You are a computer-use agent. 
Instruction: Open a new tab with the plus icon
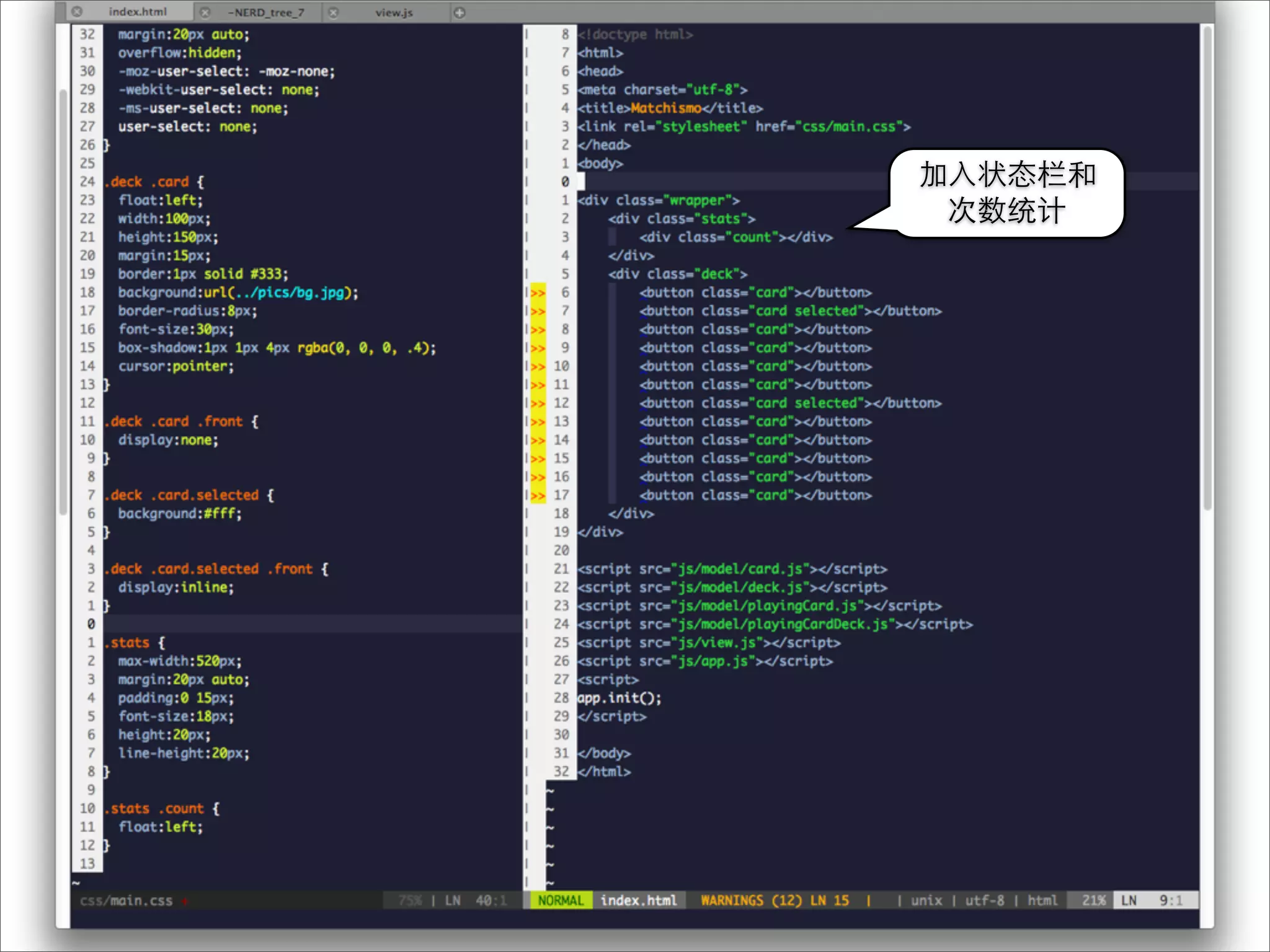(460, 12)
